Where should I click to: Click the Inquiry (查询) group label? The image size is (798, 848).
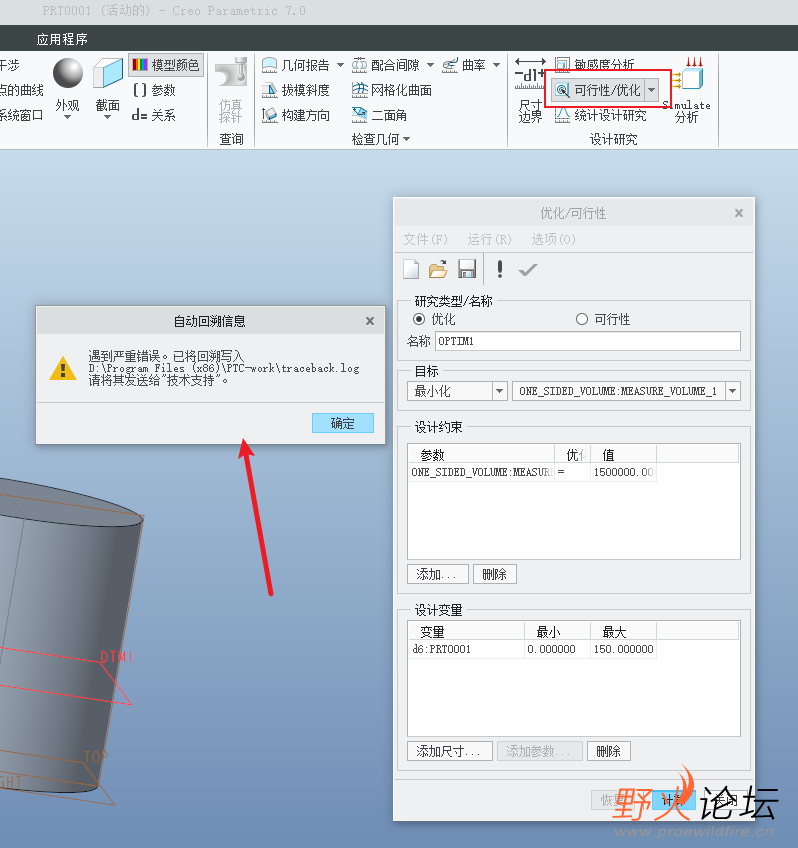click(x=231, y=140)
